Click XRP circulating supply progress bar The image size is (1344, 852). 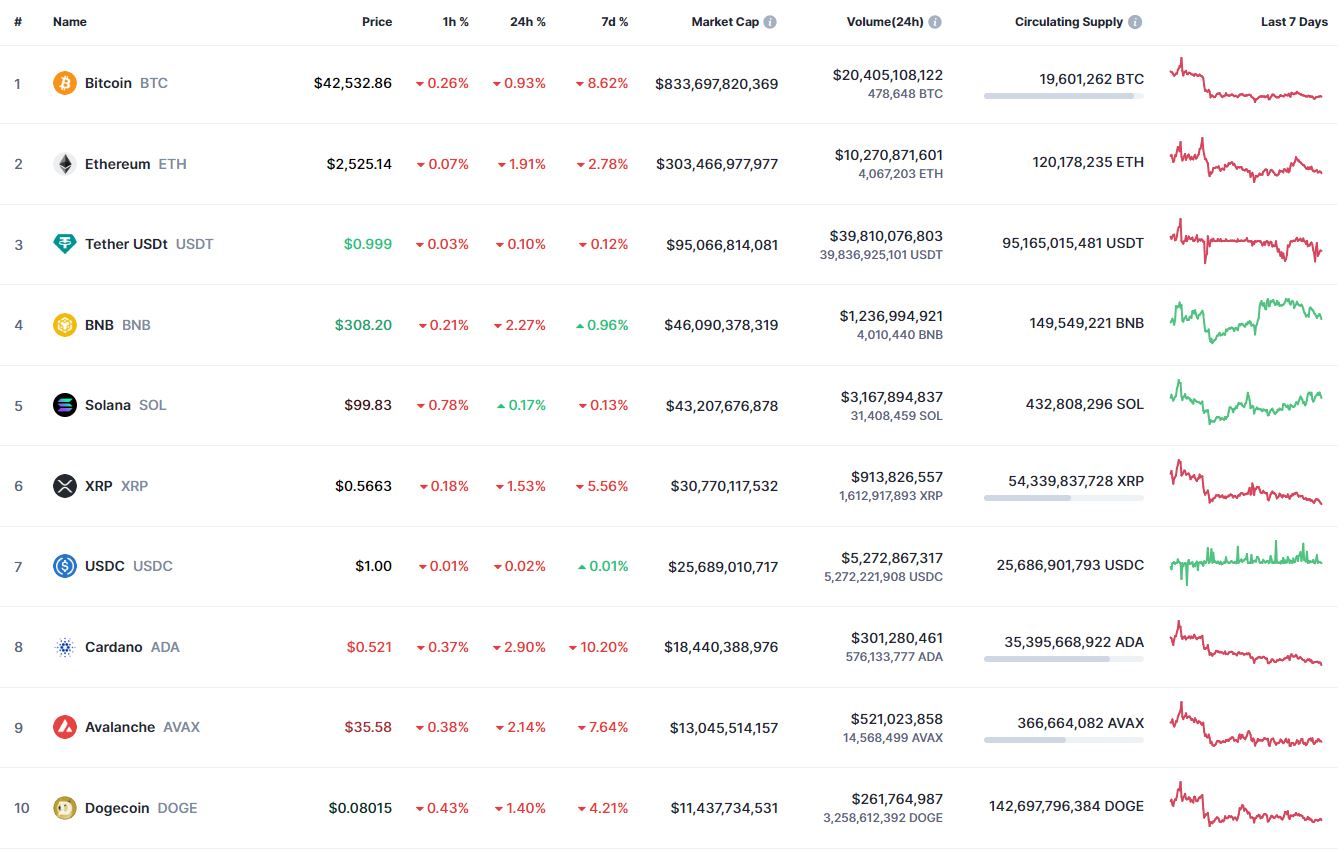[x=1064, y=498]
